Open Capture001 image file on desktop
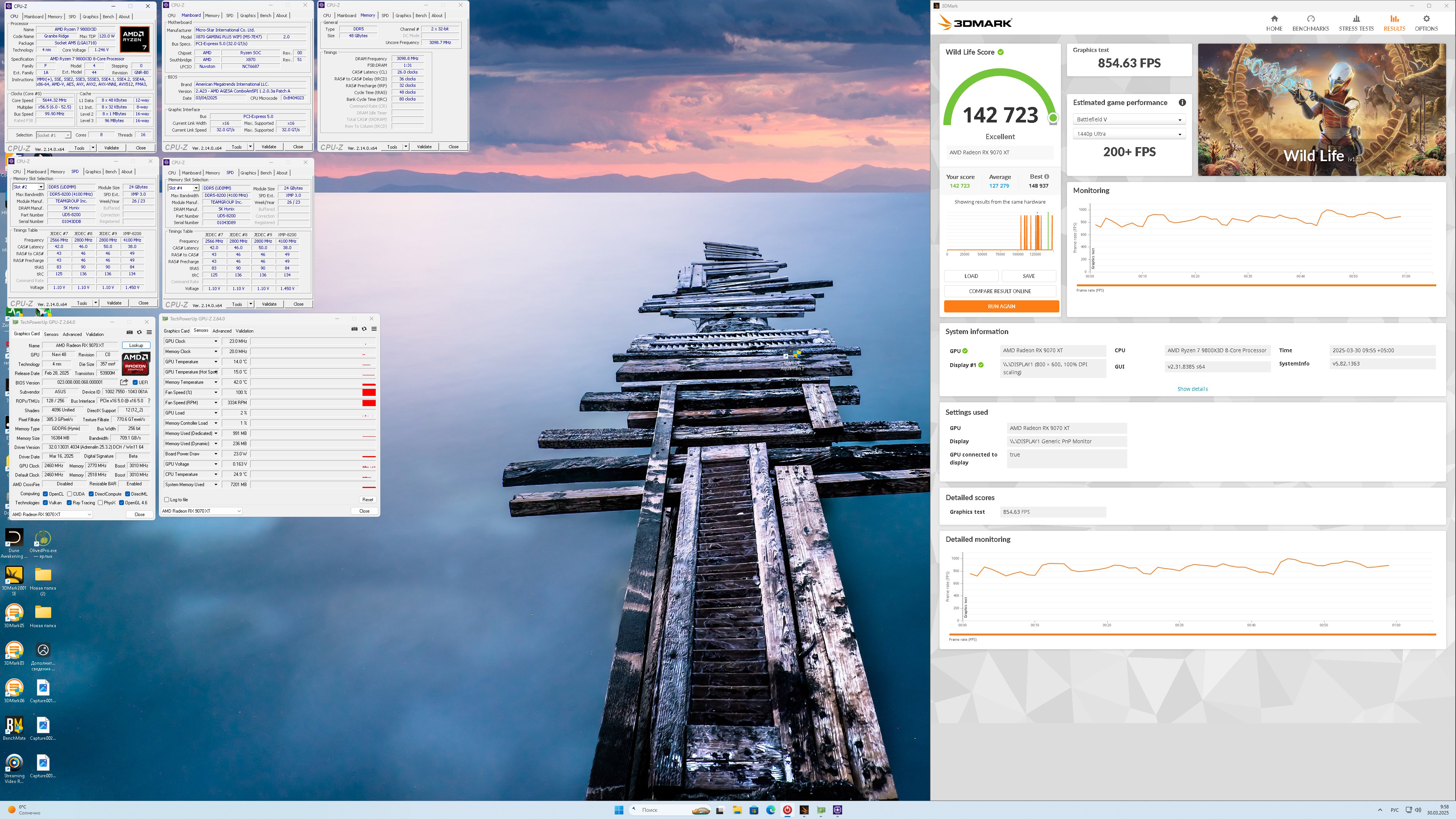The width and height of the screenshot is (1456, 819). 43,691
